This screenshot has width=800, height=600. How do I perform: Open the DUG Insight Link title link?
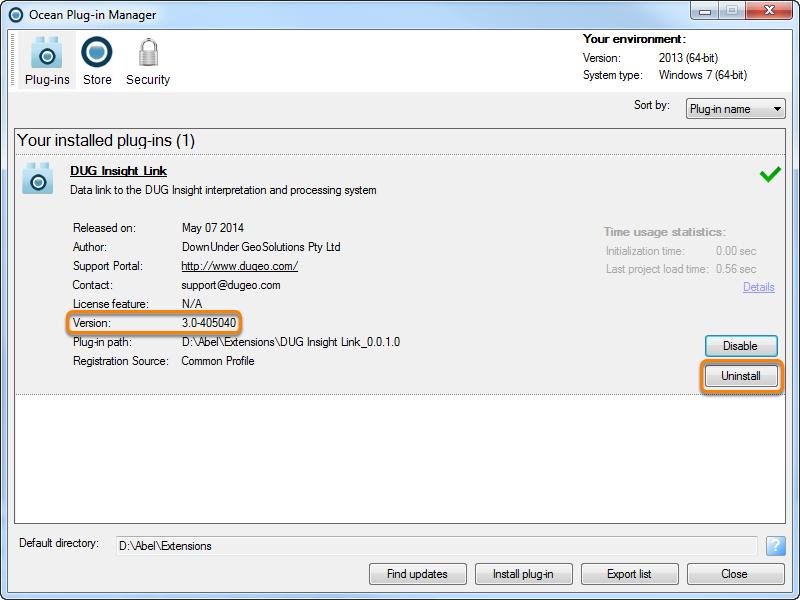click(x=118, y=171)
